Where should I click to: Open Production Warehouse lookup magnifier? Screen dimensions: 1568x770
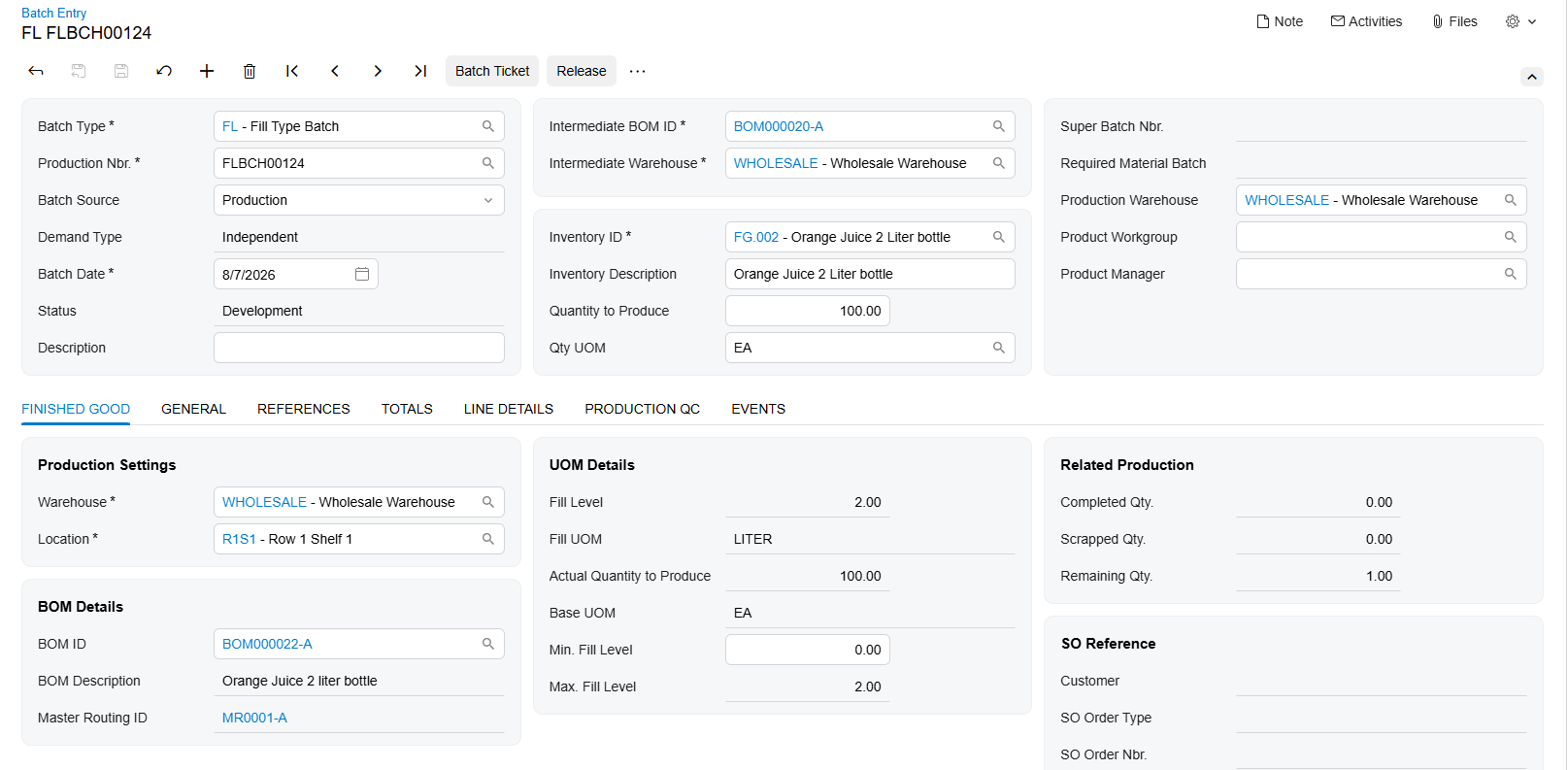pyautogui.click(x=1511, y=200)
